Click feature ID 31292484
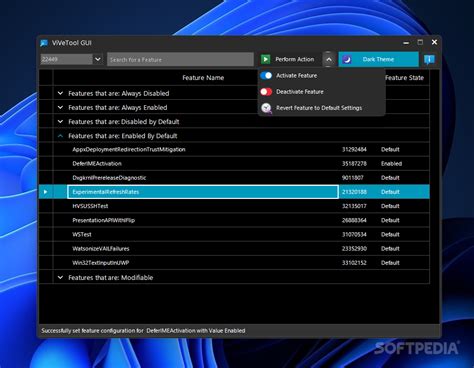The height and width of the screenshot is (368, 474). [354, 149]
